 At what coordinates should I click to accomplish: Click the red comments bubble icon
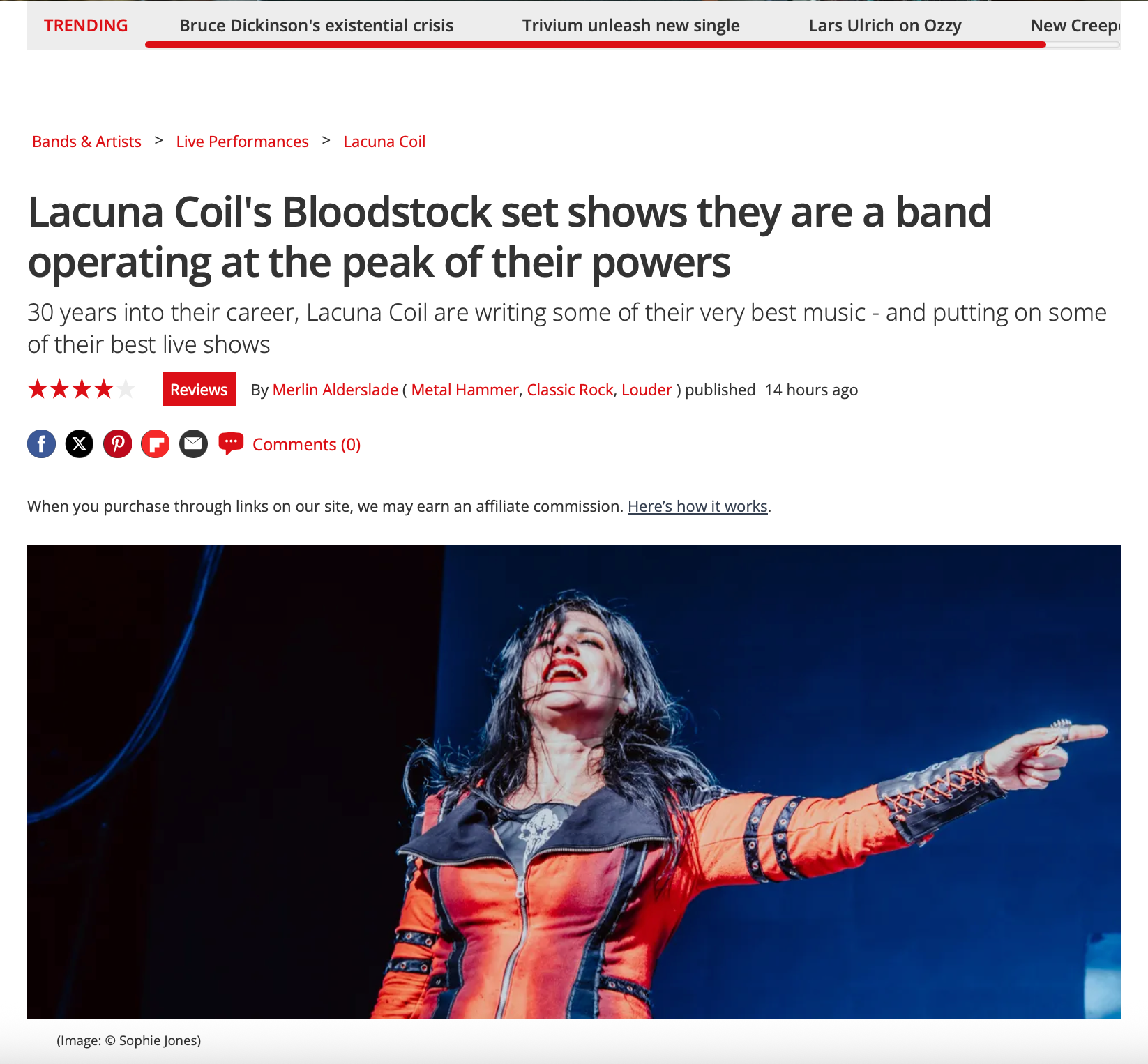[231, 443]
